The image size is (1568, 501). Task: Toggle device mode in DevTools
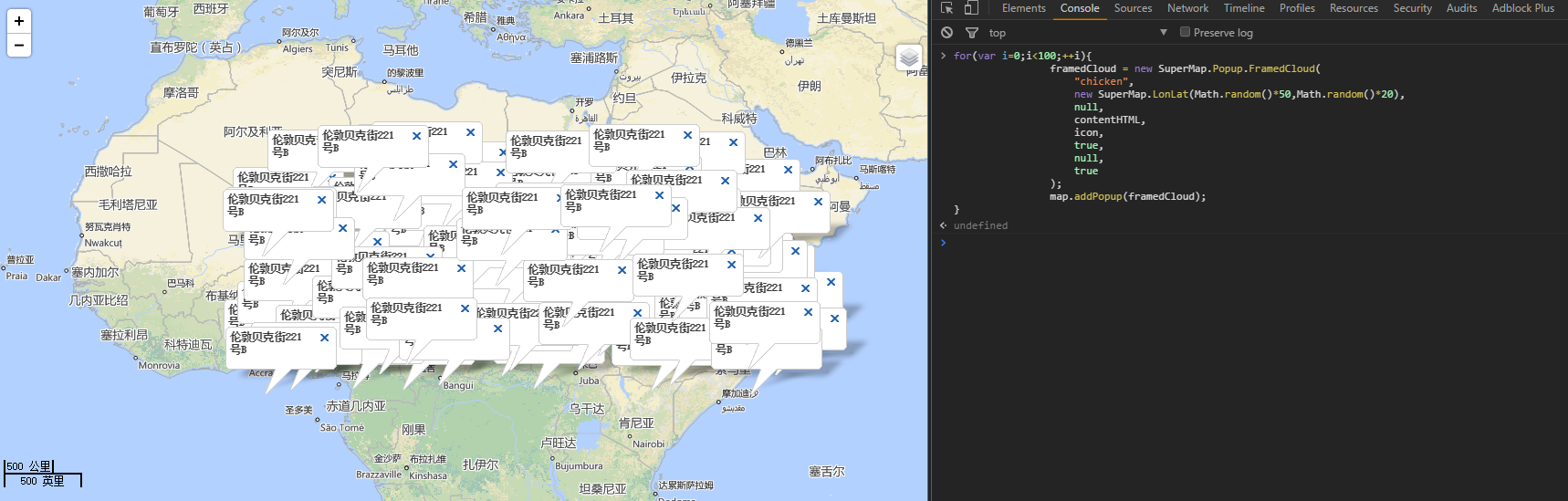[x=971, y=8]
